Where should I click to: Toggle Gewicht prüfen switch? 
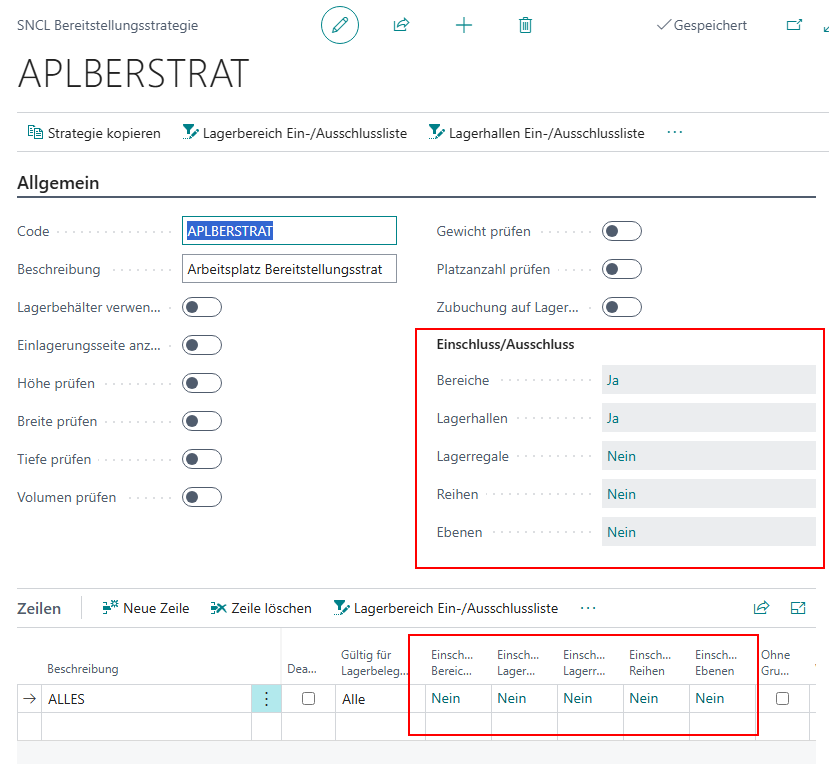621,232
